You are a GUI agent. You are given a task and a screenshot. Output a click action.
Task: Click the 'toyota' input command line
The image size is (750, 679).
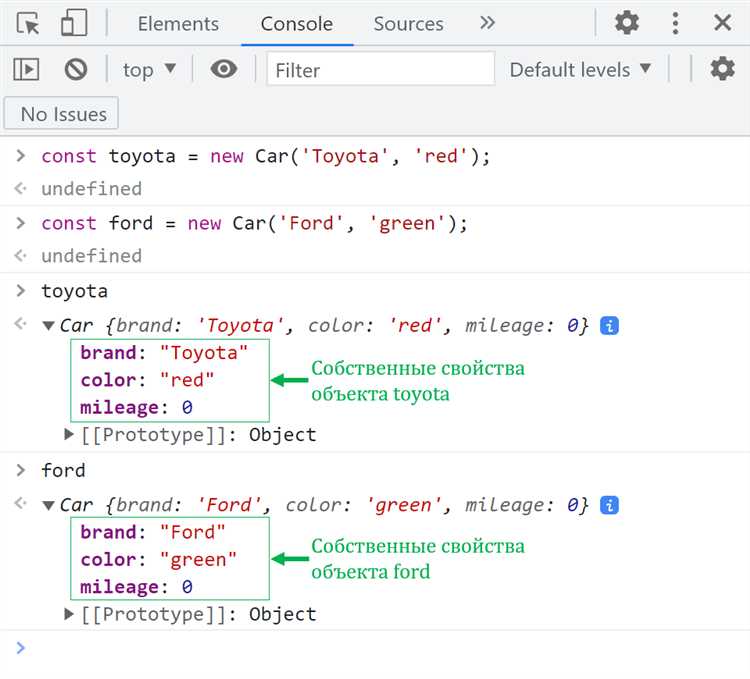75,291
